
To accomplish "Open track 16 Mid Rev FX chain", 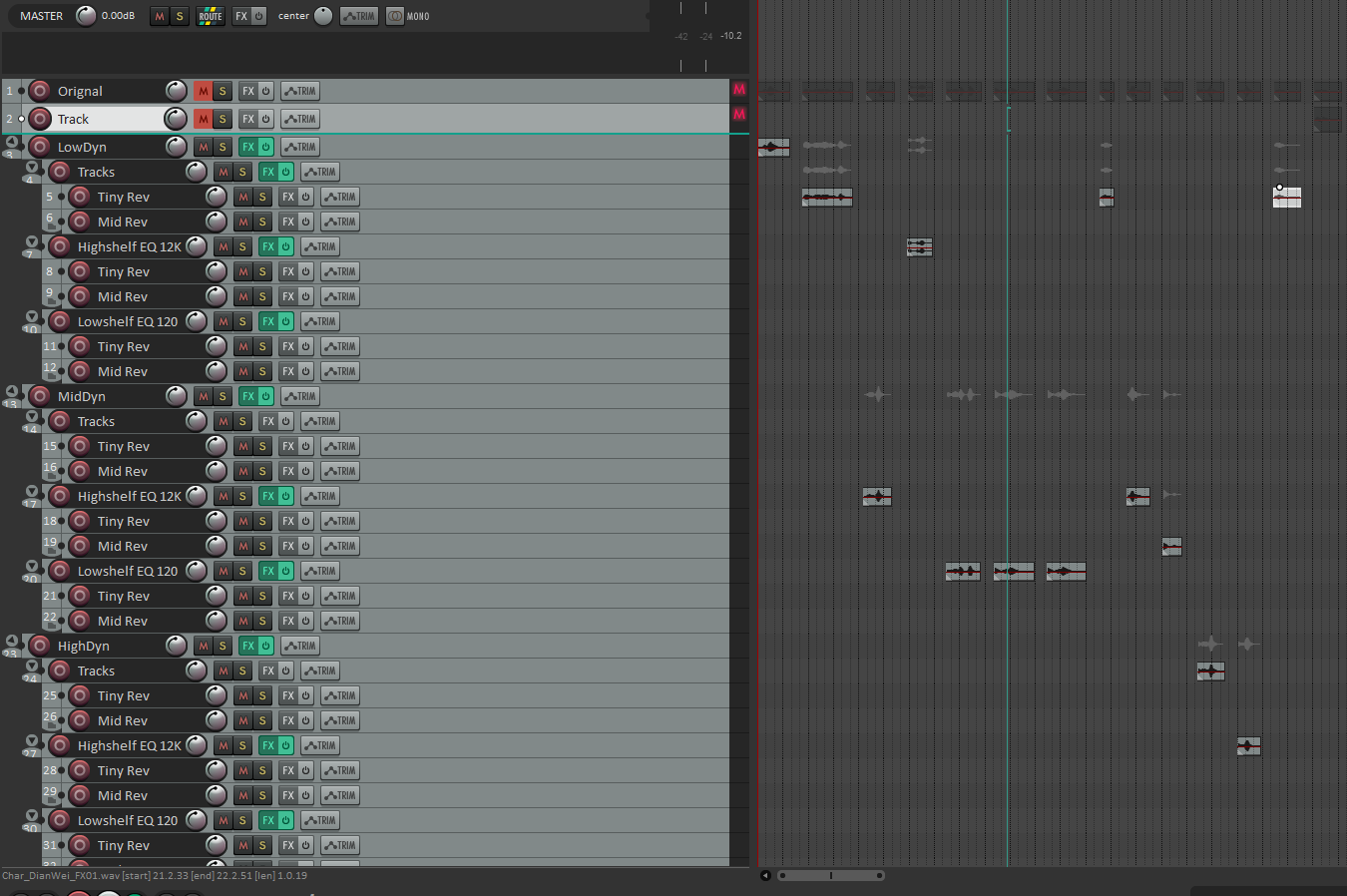I will coord(288,471).
